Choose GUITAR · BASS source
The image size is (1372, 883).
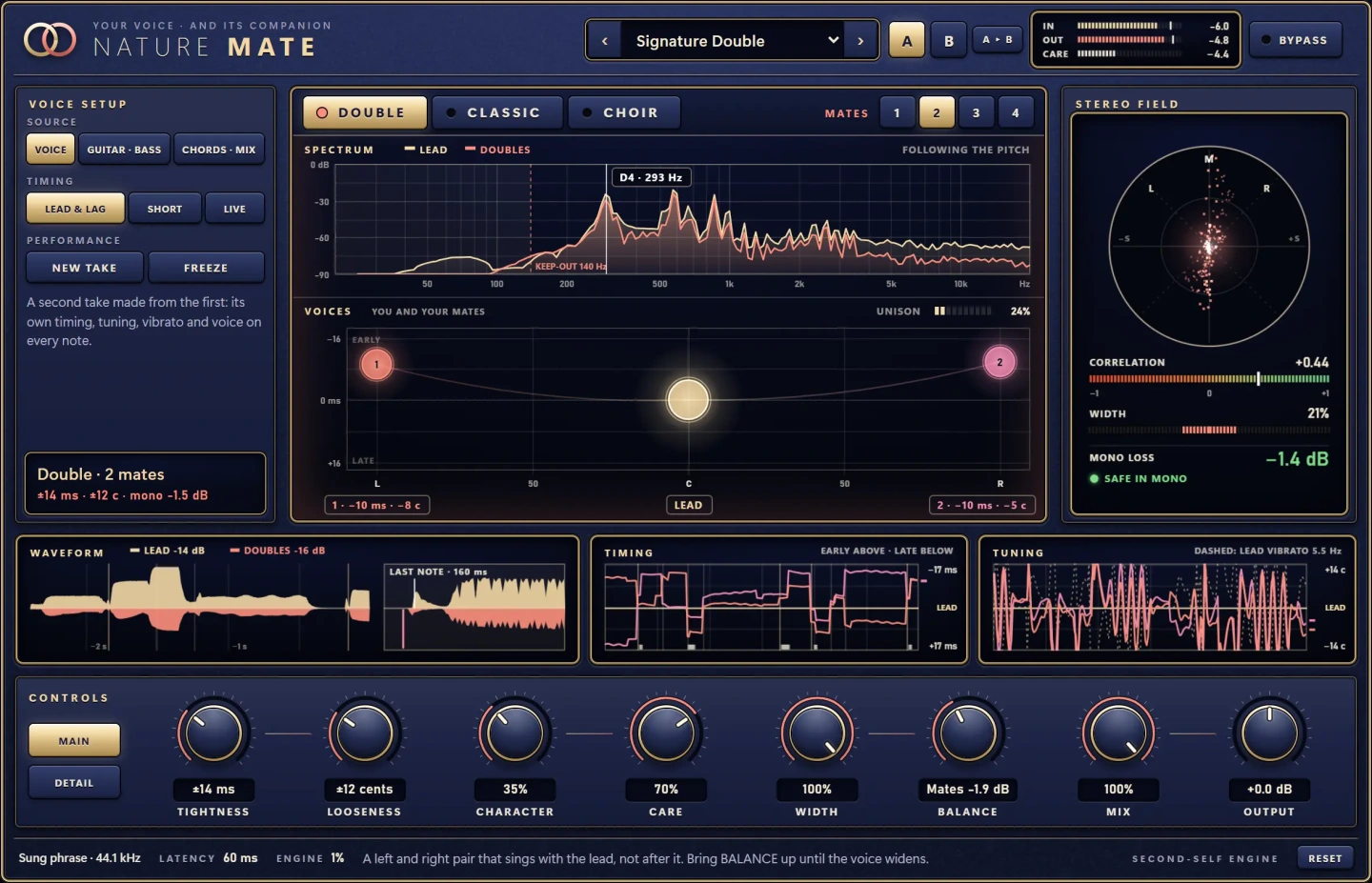[x=124, y=150]
